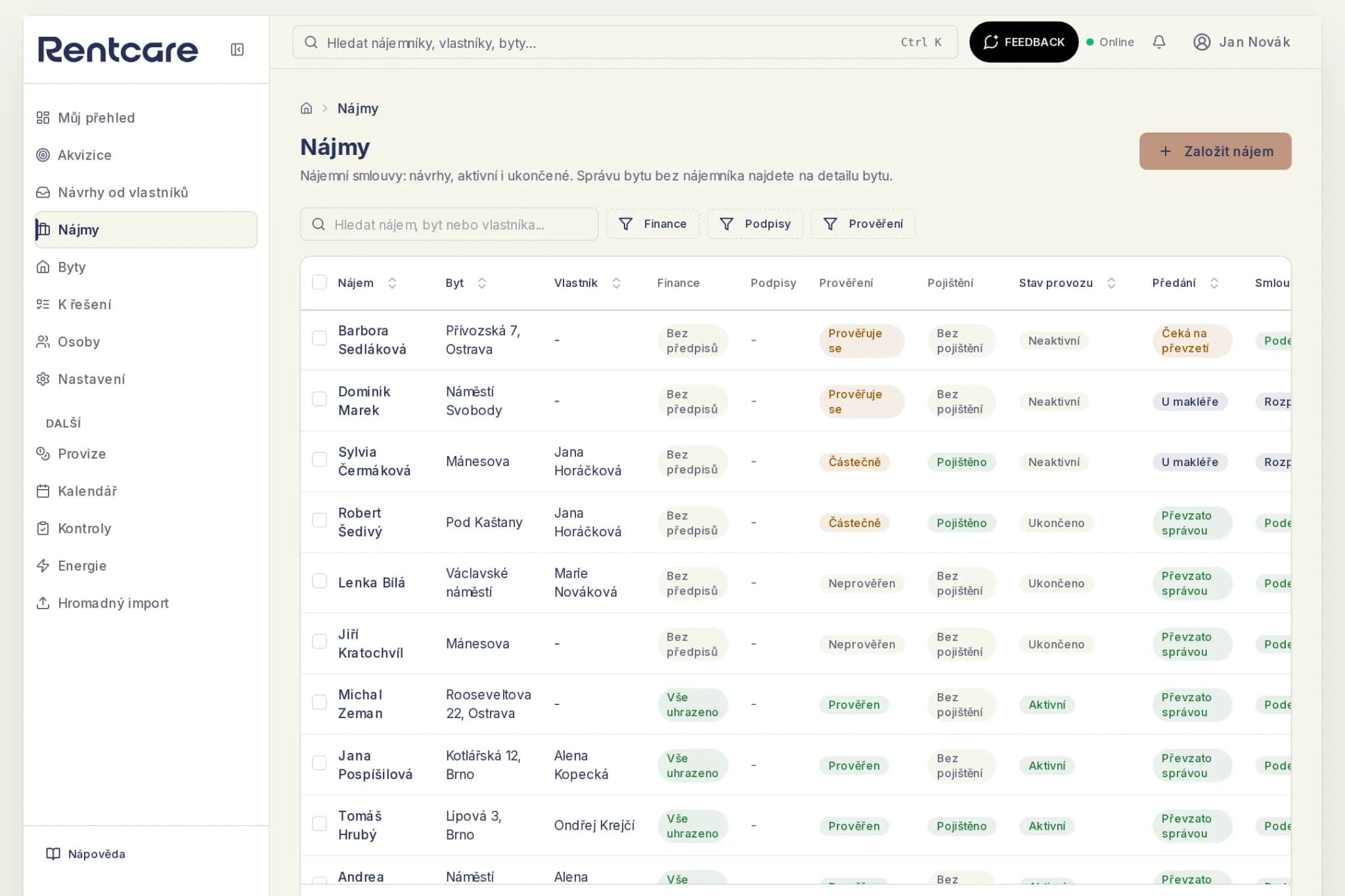The image size is (1345, 896).
Task: Check the Lenka Bílá row checkbox
Action: (319, 581)
